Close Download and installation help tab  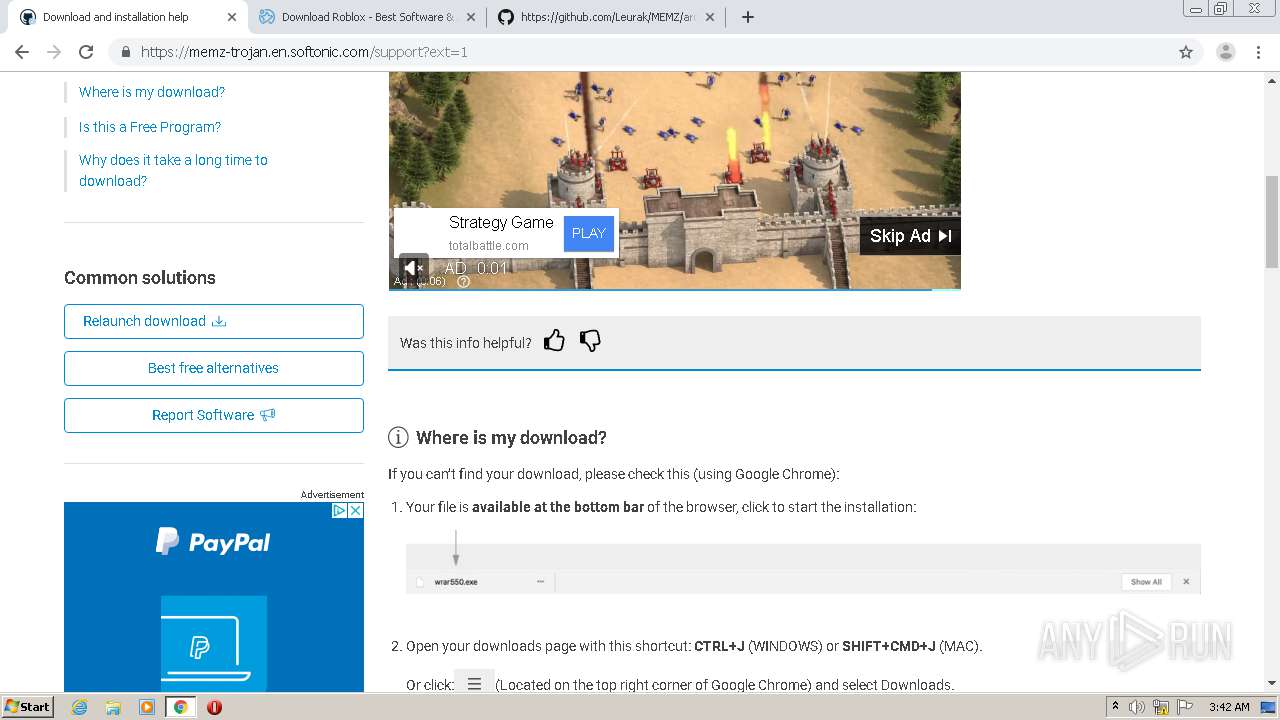pos(231,17)
